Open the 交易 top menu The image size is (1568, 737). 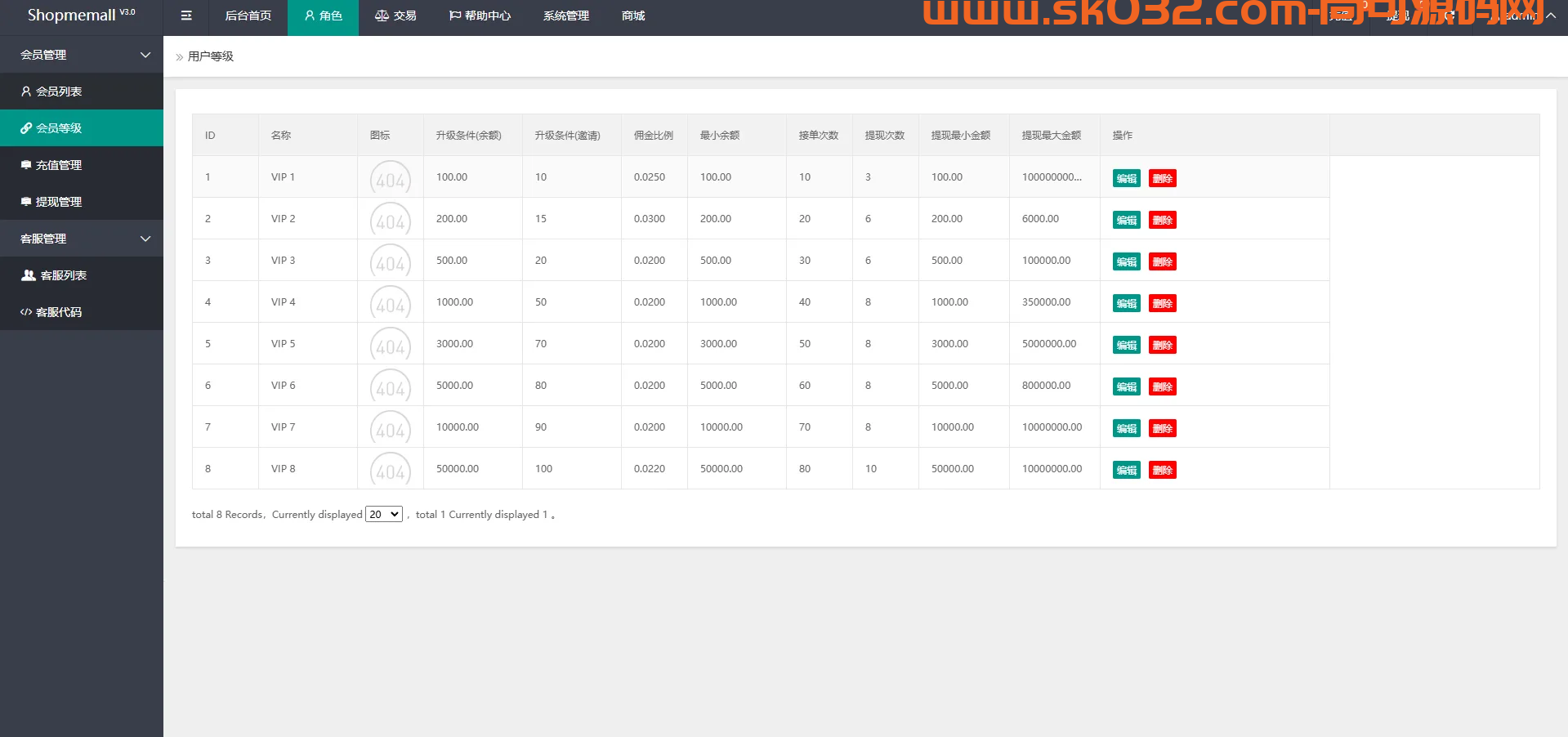[395, 16]
